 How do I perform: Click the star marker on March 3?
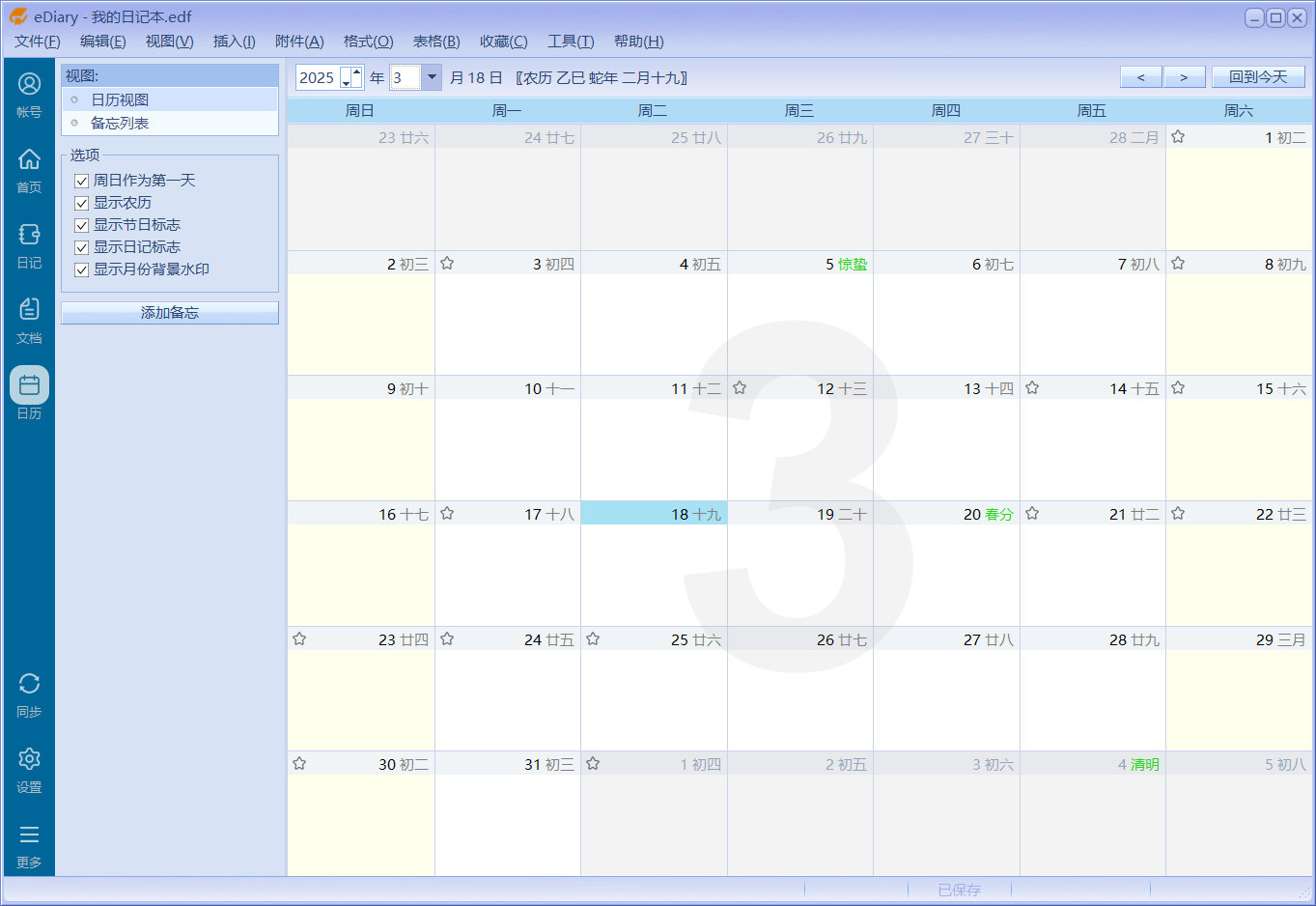click(x=447, y=264)
